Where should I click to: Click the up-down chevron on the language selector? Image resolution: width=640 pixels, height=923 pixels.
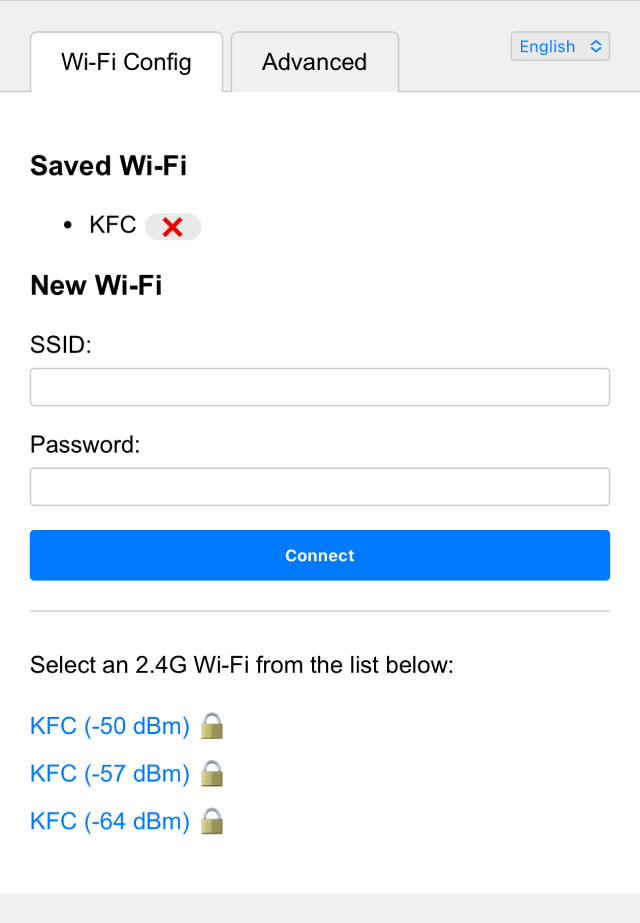pos(595,46)
